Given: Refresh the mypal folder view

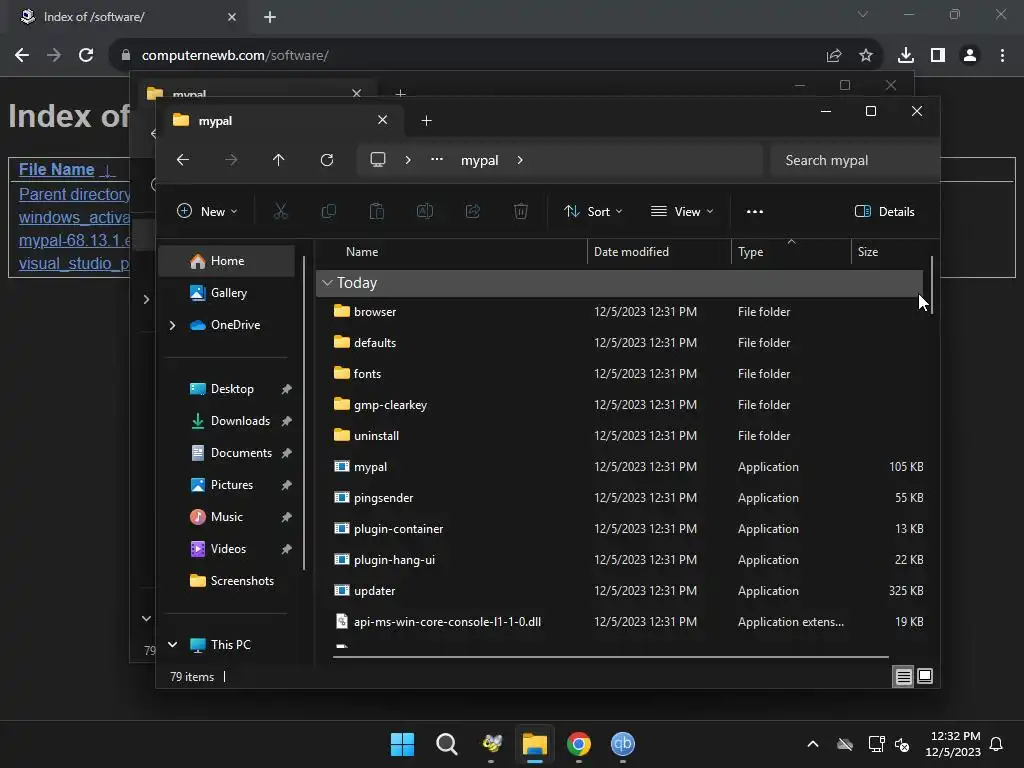Looking at the screenshot, I should click(327, 160).
